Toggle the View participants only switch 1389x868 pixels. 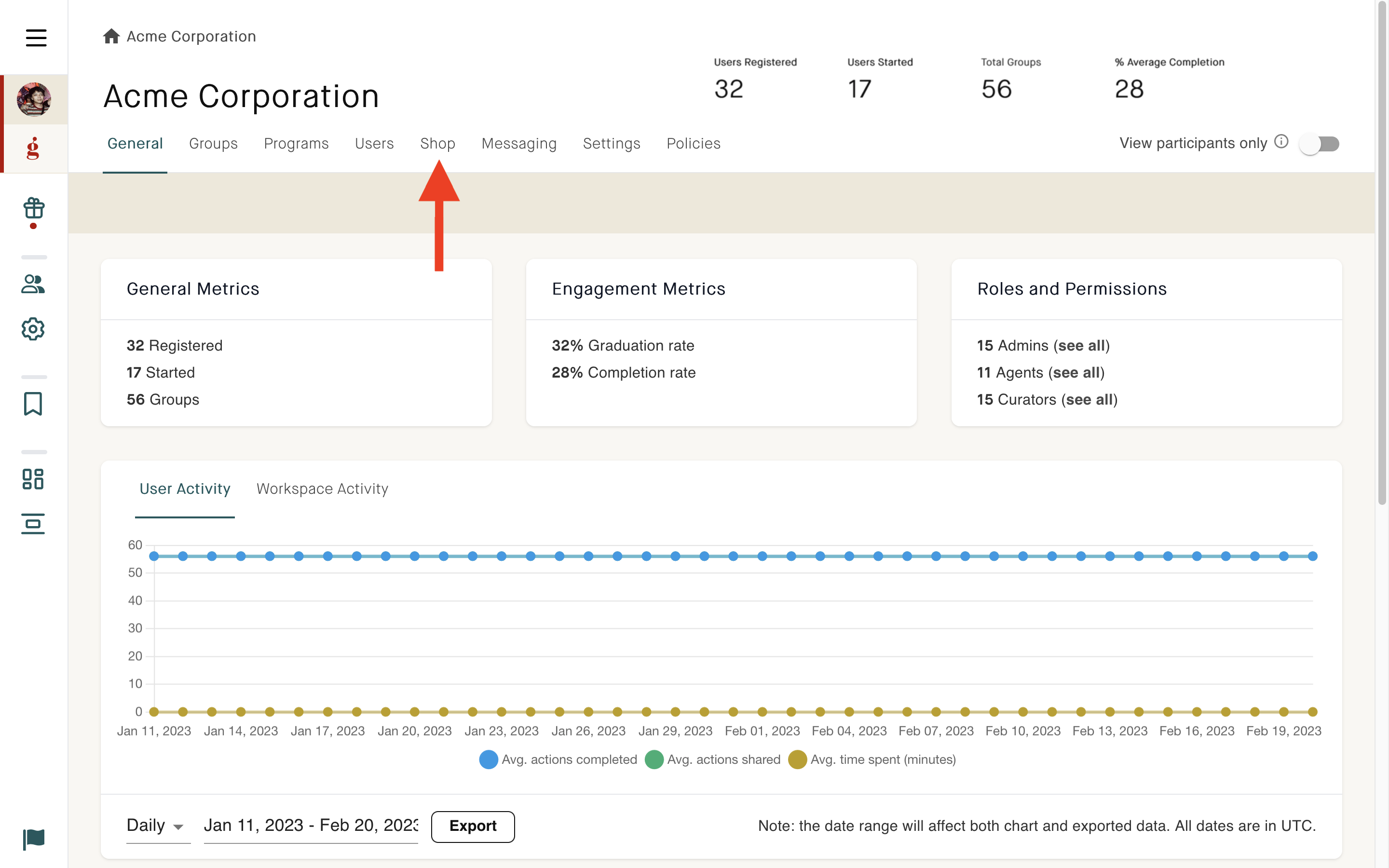click(x=1320, y=144)
